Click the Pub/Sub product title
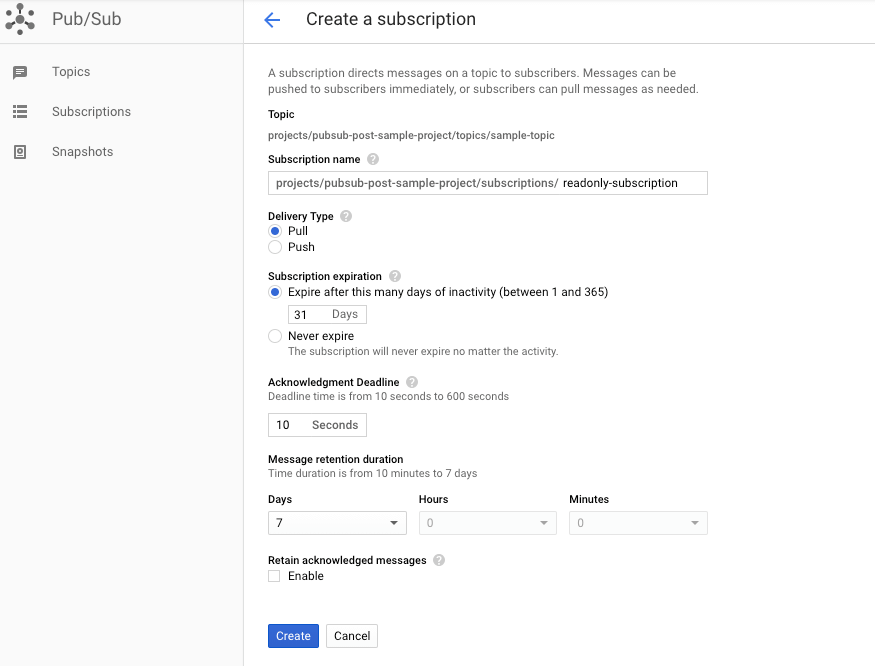Image resolution: width=875 pixels, height=666 pixels. [86, 19]
